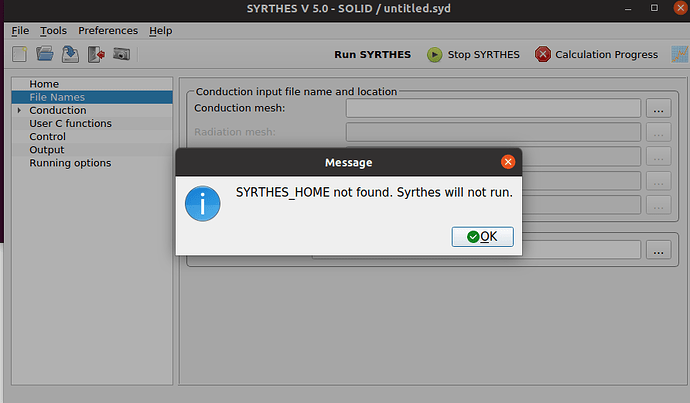Open the Tools menu
The height and width of the screenshot is (403, 690).
pos(53,31)
